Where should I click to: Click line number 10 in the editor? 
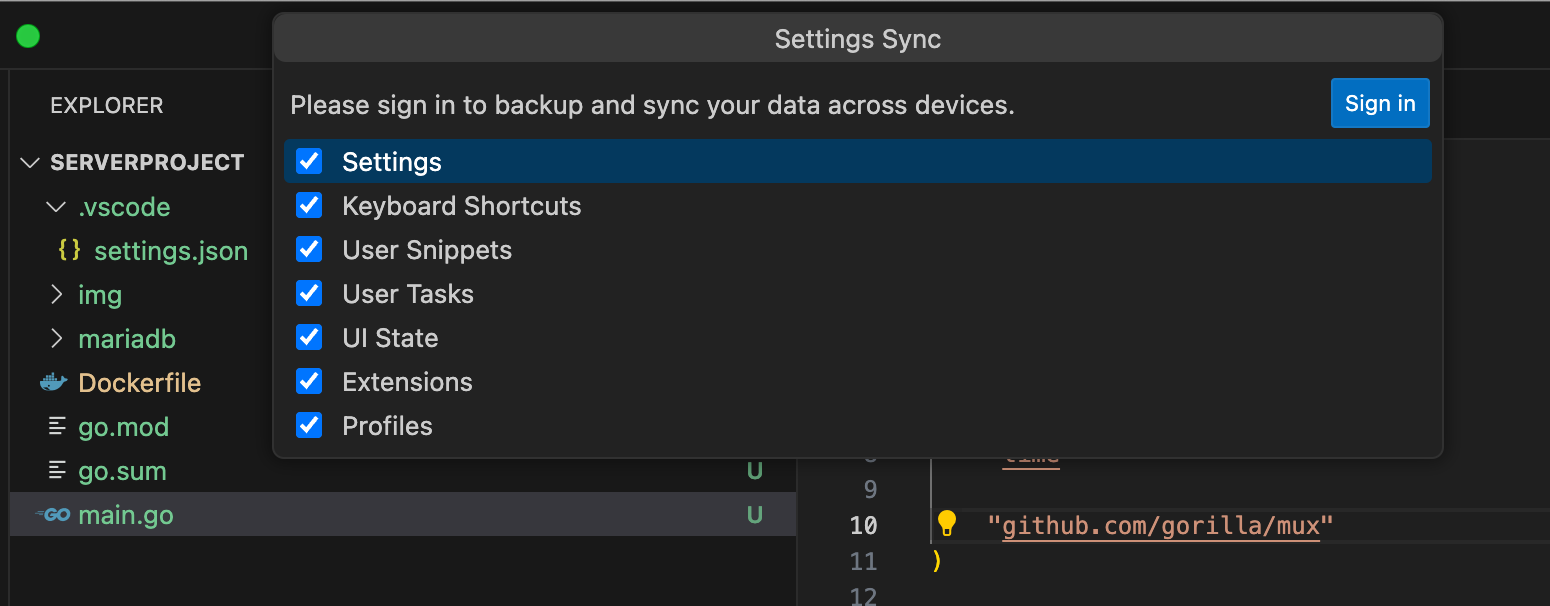[864, 523]
